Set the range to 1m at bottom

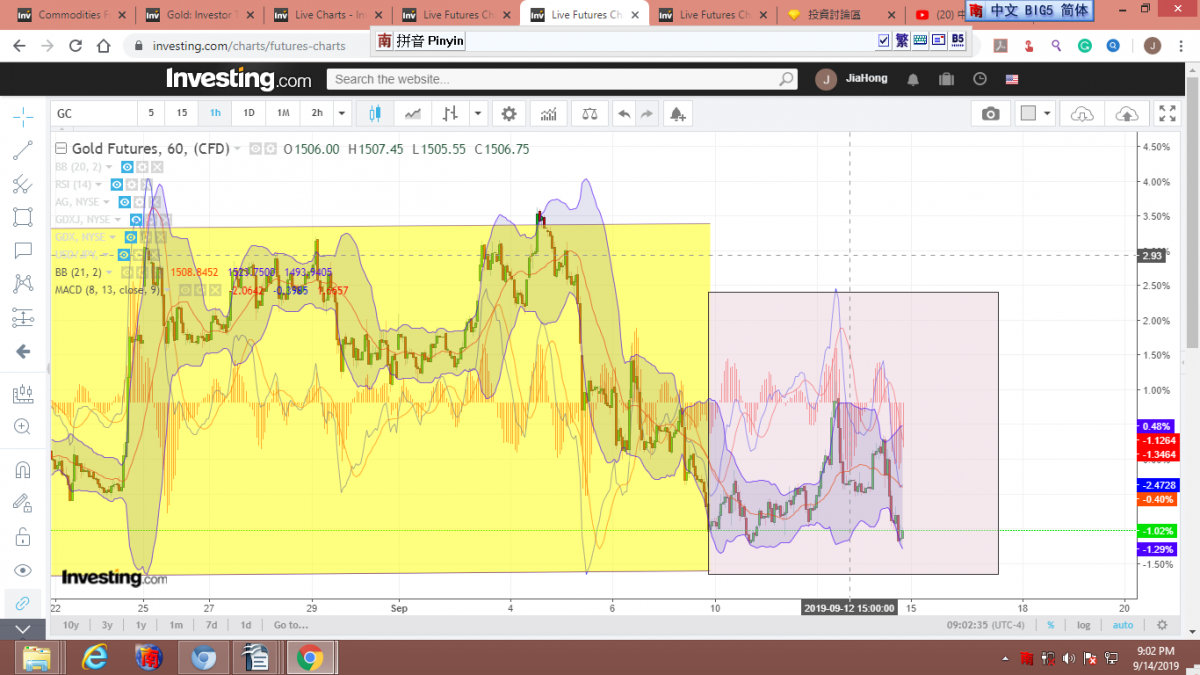click(x=176, y=625)
